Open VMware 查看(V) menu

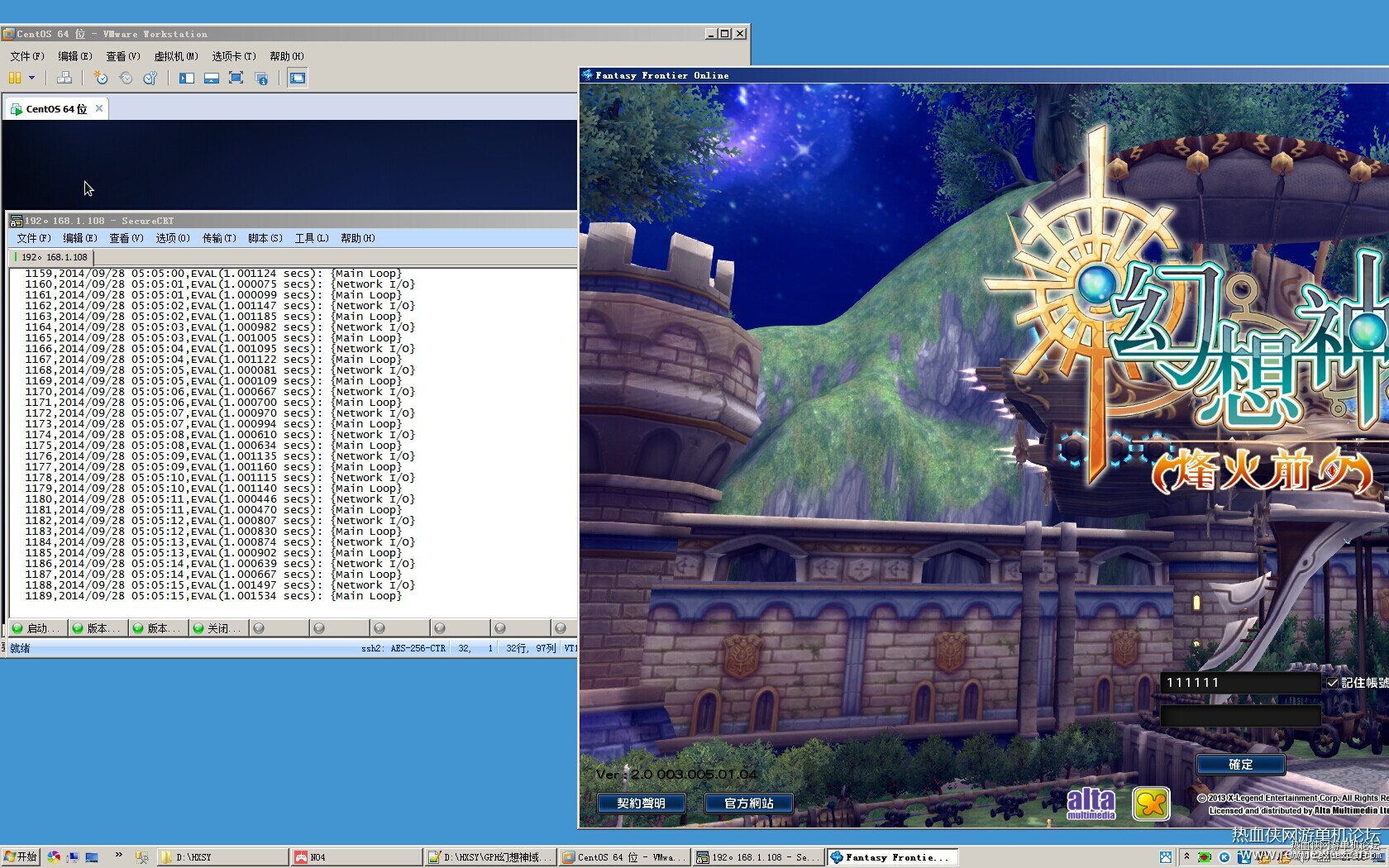click(123, 56)
